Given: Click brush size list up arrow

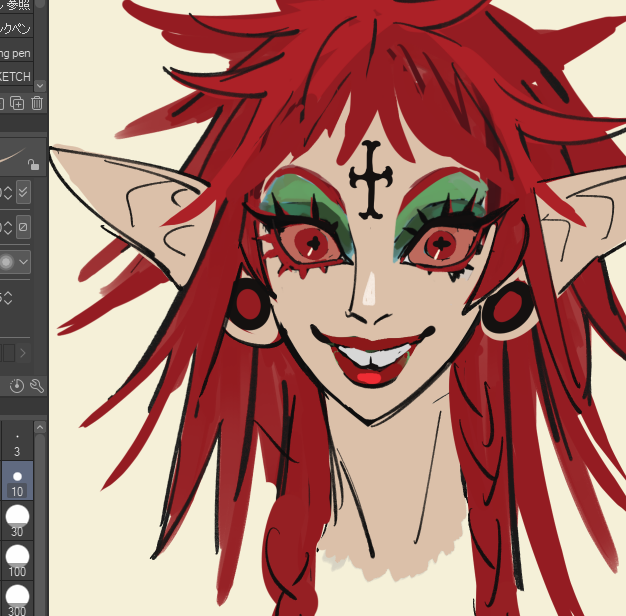Looking at the screenshot, I should (x=40, y=427).
